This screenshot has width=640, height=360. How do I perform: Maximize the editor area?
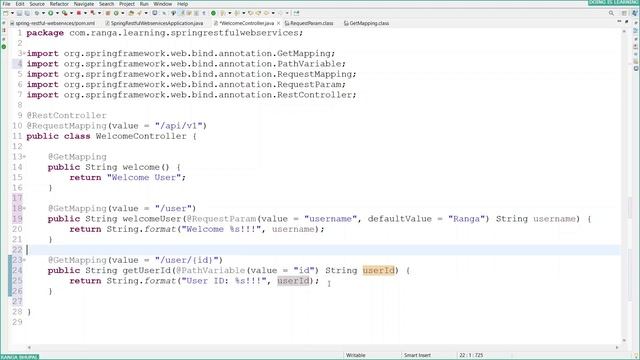tap(627, 22)
